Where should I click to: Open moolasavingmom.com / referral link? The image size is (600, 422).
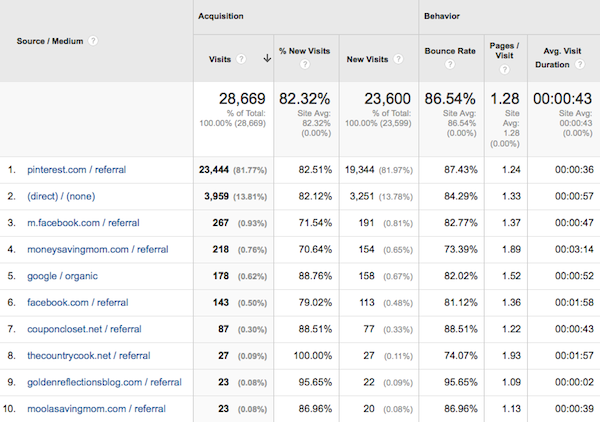(x=96, y=407)
